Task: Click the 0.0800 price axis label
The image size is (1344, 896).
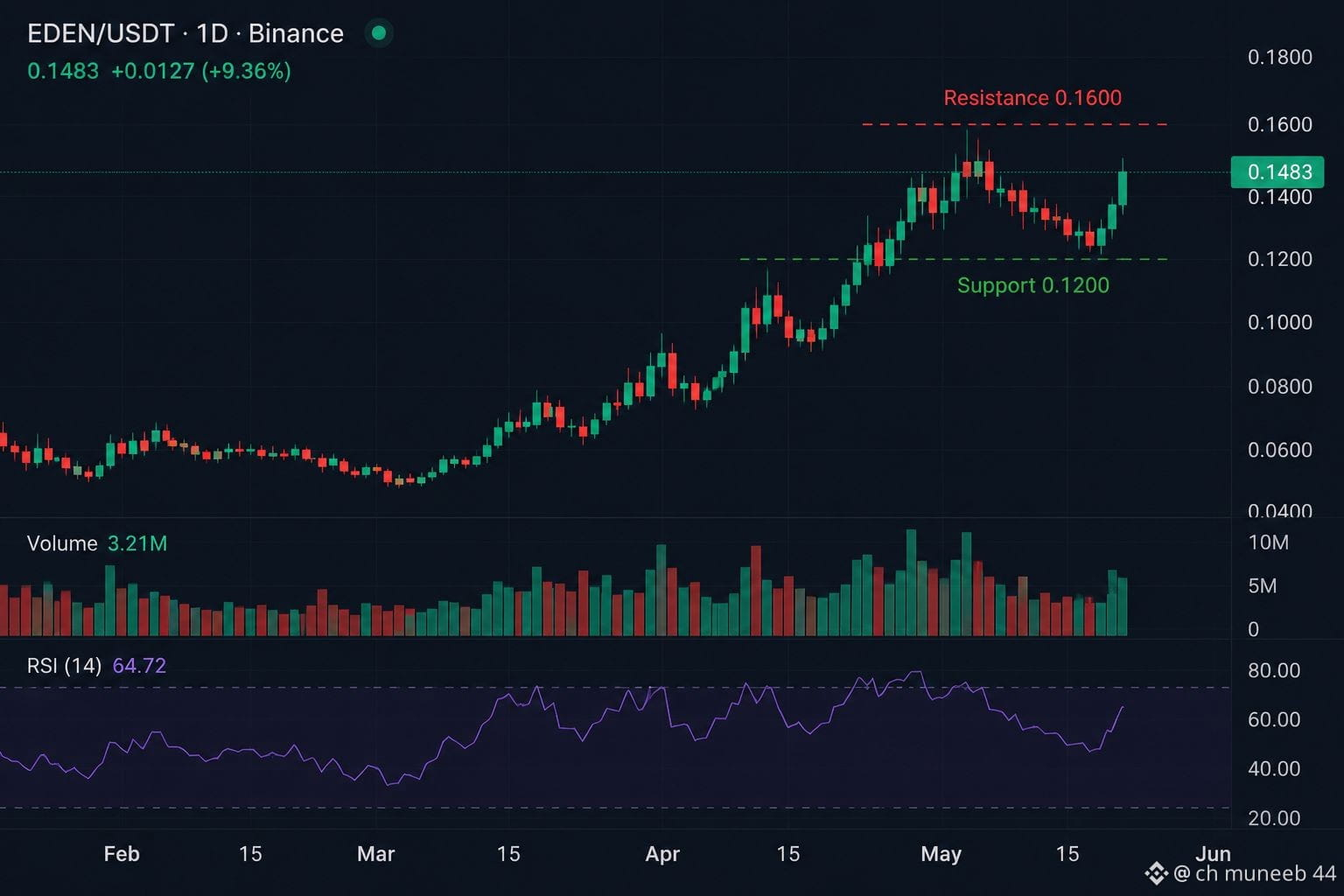Action: point(1280,386)
